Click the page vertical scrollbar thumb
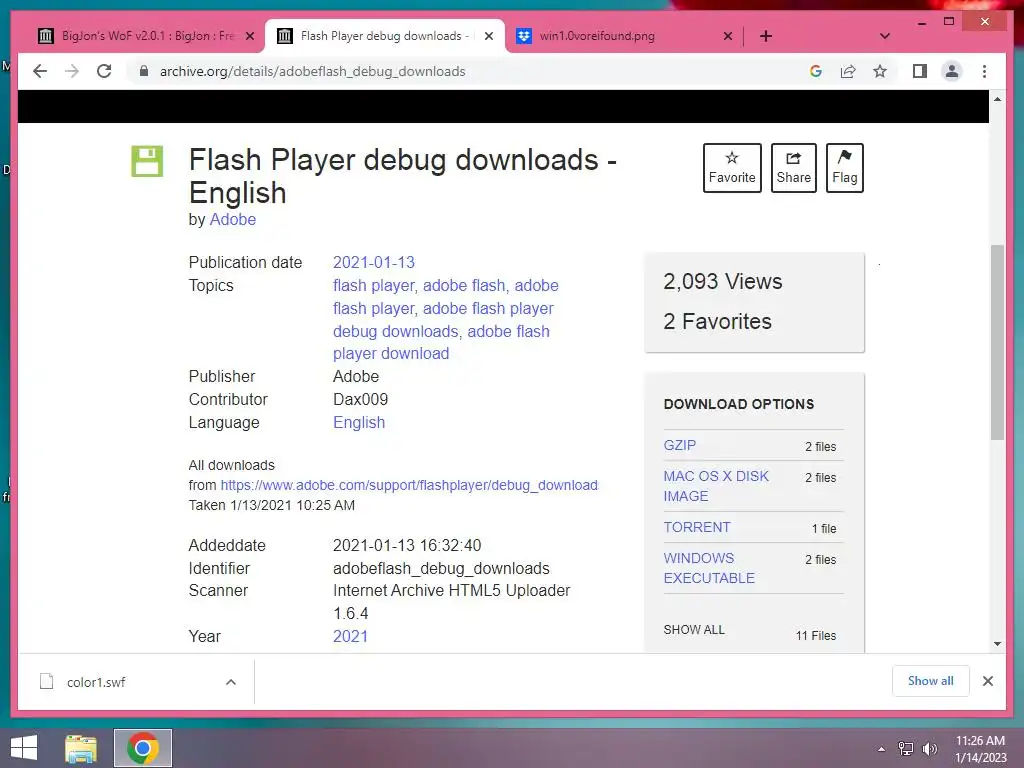 click(997, 342)
